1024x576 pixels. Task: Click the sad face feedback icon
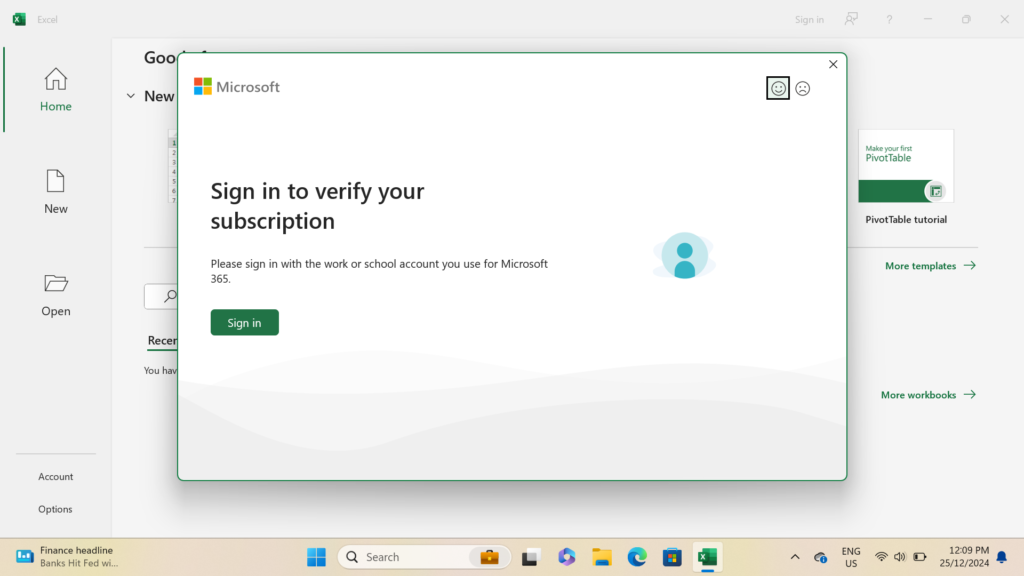(x=802, y=88)
